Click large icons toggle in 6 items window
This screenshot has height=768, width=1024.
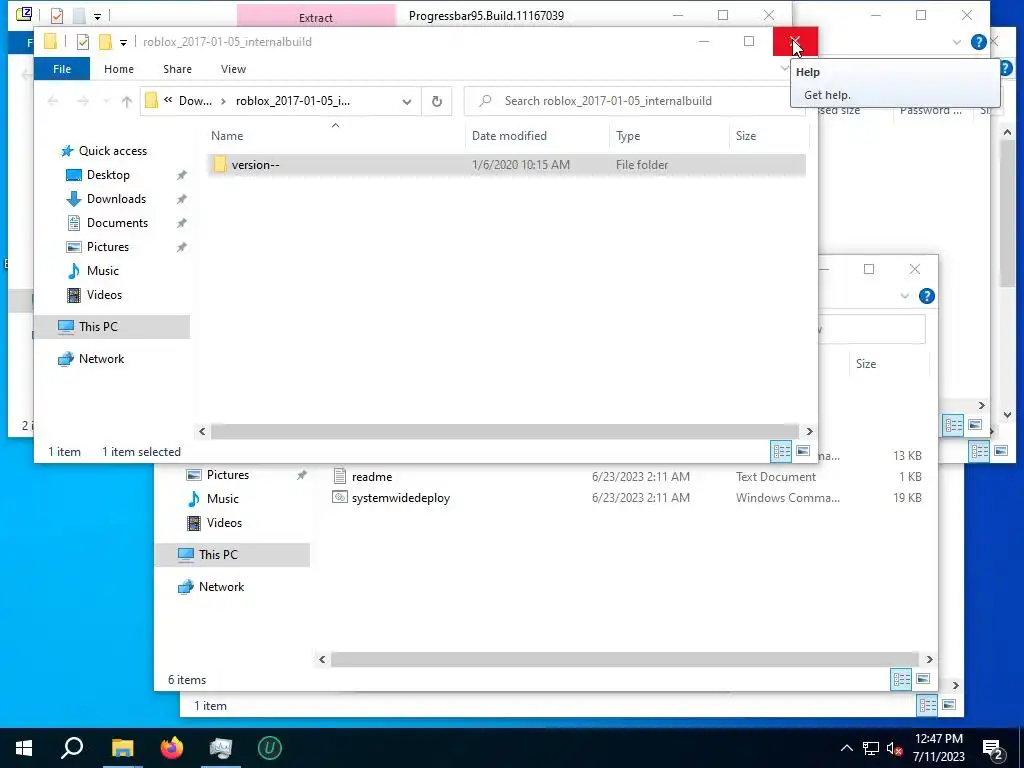pos(923,679)
